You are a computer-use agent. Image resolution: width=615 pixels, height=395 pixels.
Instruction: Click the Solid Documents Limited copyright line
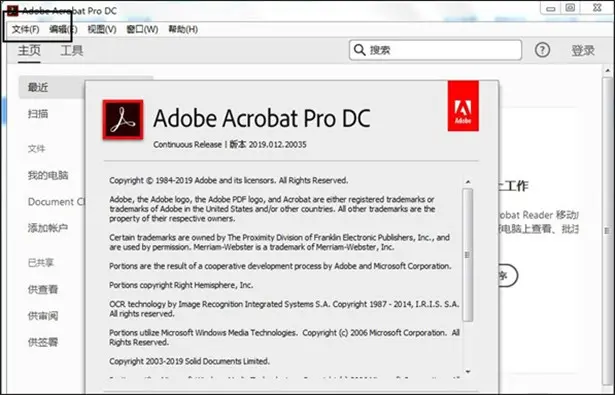tap(189, 361)
